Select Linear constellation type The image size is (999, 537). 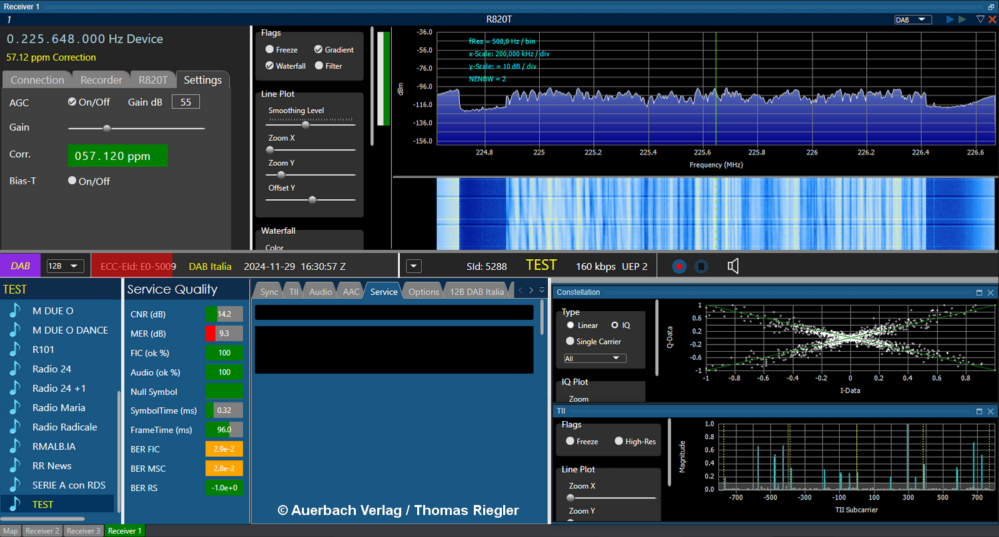[570, 325]
